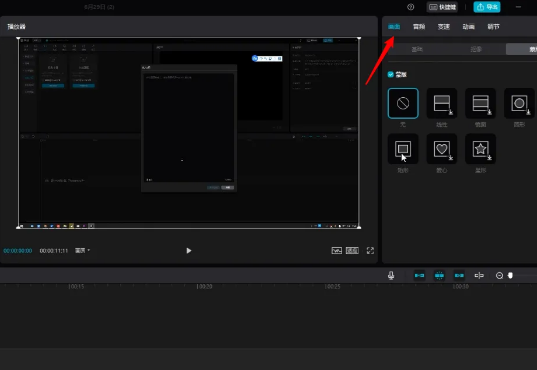Click the 导出 export button
537x370 pixels.
pyautogui.click(x=487, y=7)
